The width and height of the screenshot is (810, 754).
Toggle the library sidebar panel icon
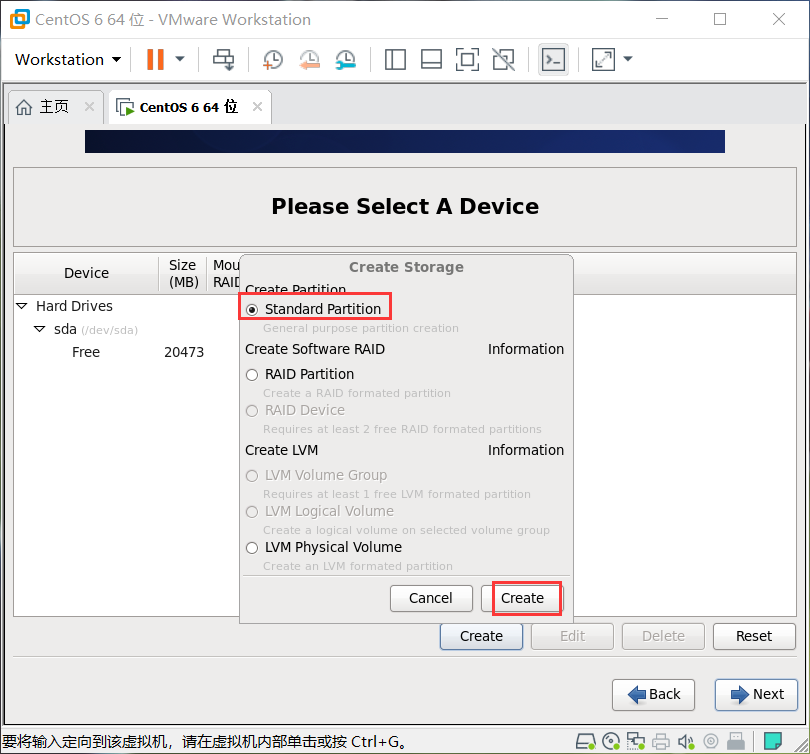395,59
